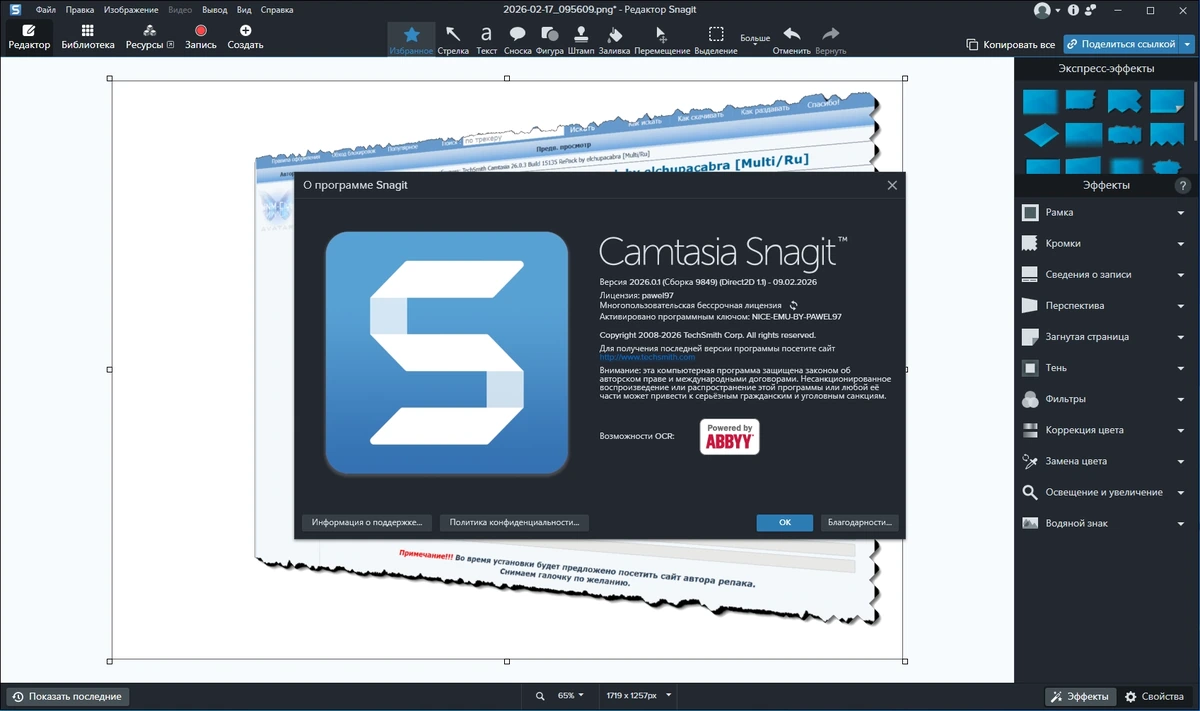Expand the Фильтры effect options
The image size is (1200, 711).
[x=1181, y=399]
